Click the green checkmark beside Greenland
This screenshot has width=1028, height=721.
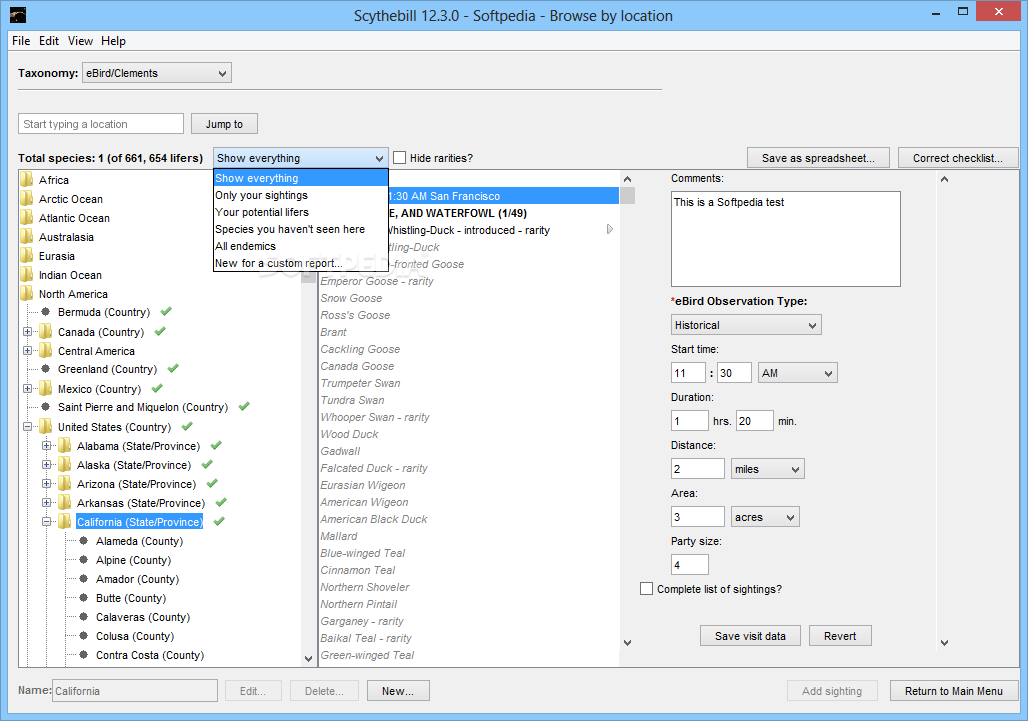[173, 368]
